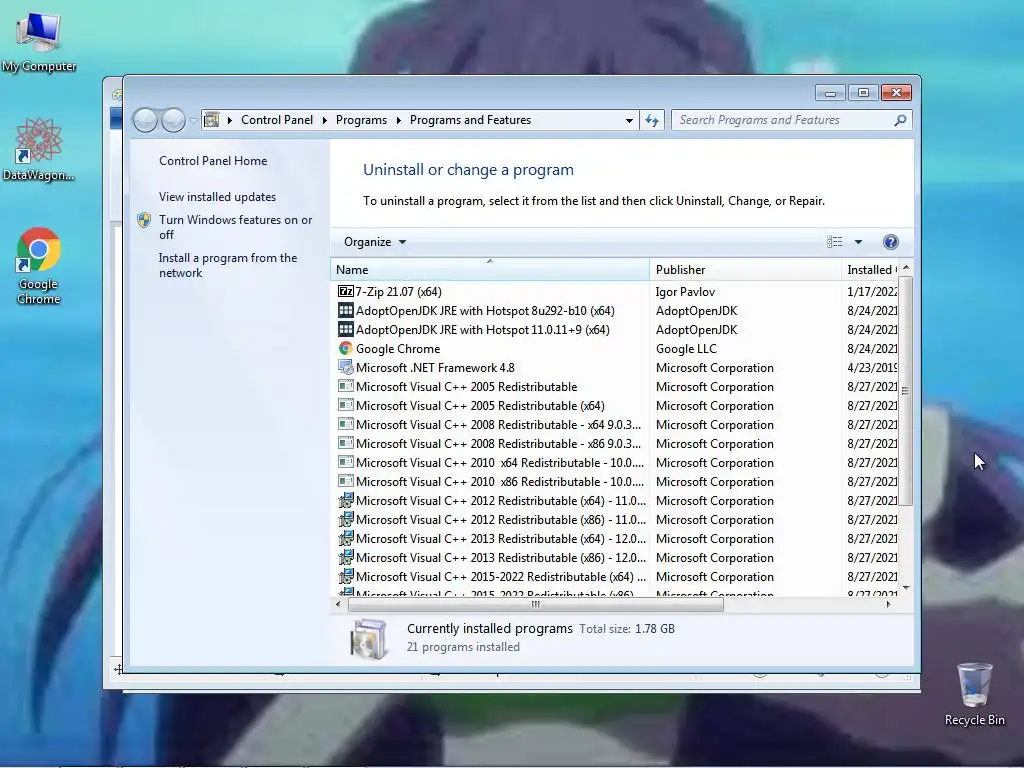The width and height of the screenshot is (1024, 768).
Task: Expand the arrow before Control Panel breadcrumb
Action: pyautogui.click(x=229, y=120)
